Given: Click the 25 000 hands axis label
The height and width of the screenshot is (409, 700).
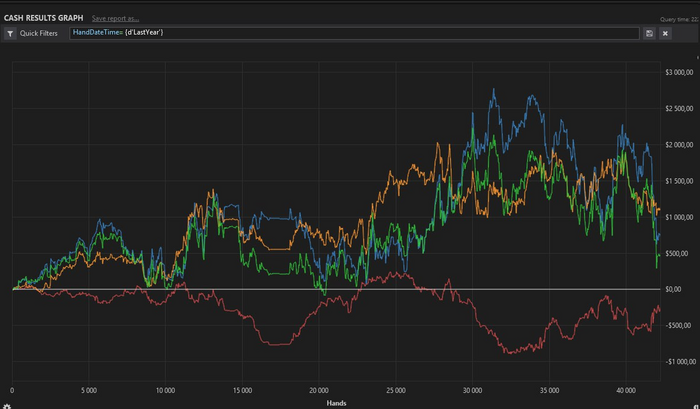Looking at the screenshot, I should click(x=396, y=391).
